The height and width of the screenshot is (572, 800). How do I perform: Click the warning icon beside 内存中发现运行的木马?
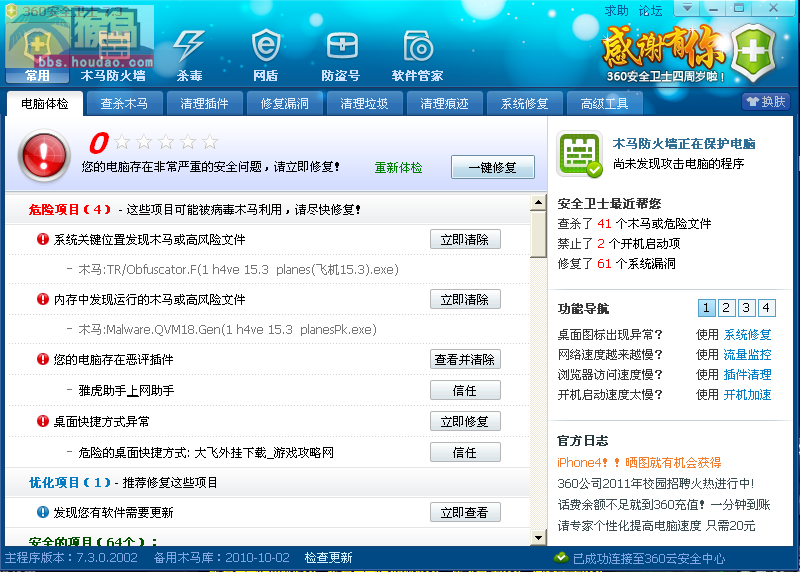coord(43,299)
